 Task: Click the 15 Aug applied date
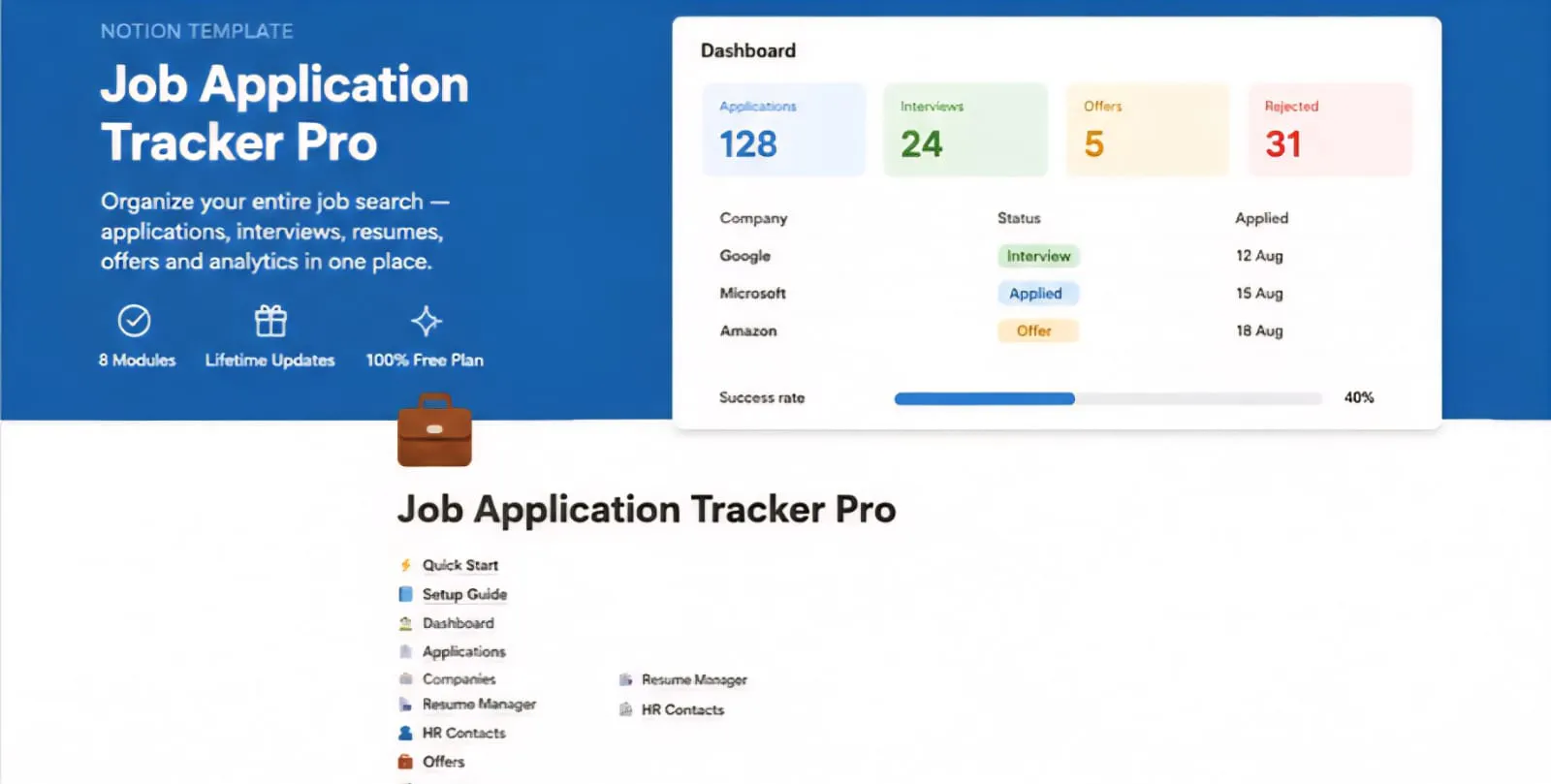pyautogui.click(x=1259, y=293)
